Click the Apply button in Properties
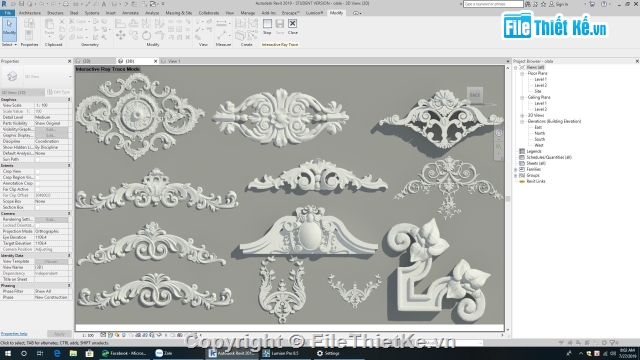The image size is (640, 360). tap(59, 334)
